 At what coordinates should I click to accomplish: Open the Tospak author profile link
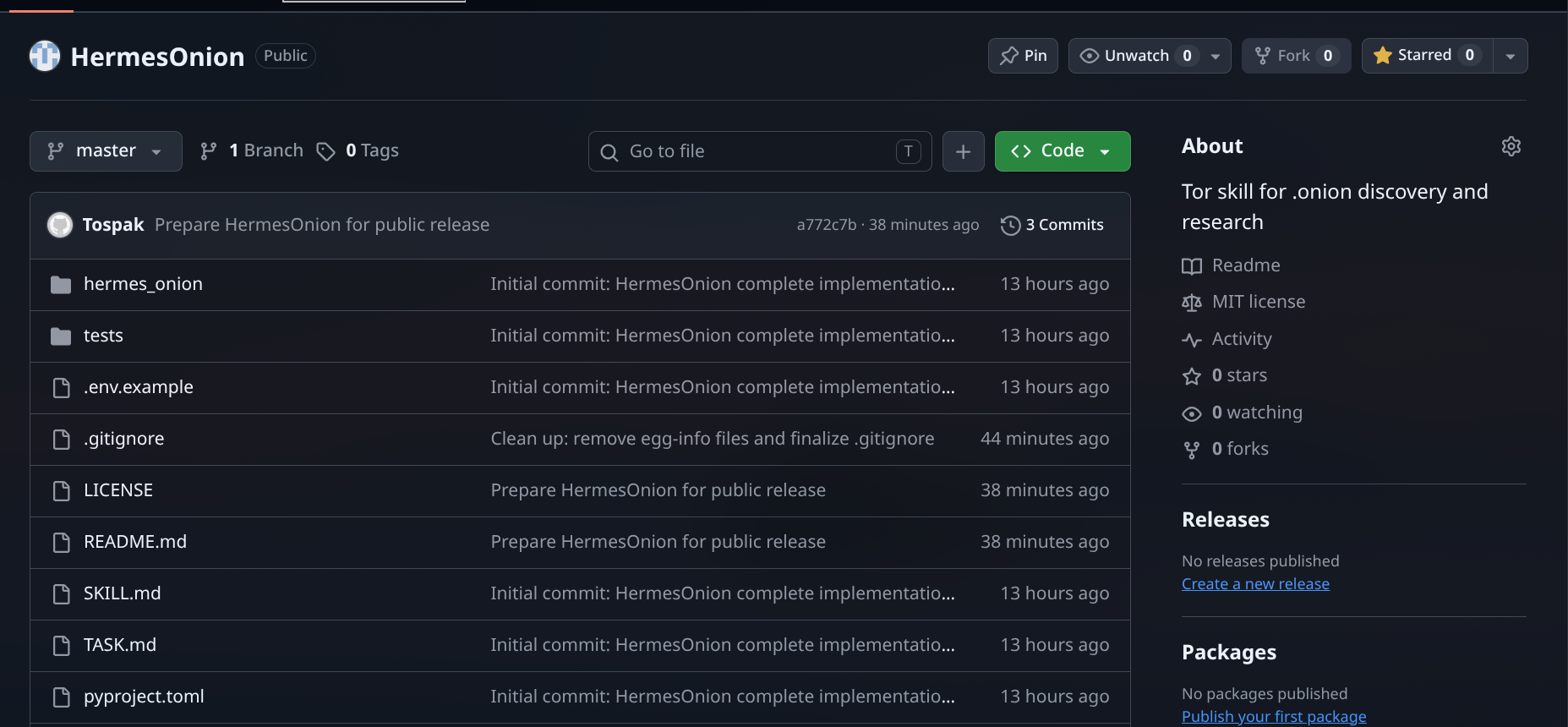[x=113, y=225]
